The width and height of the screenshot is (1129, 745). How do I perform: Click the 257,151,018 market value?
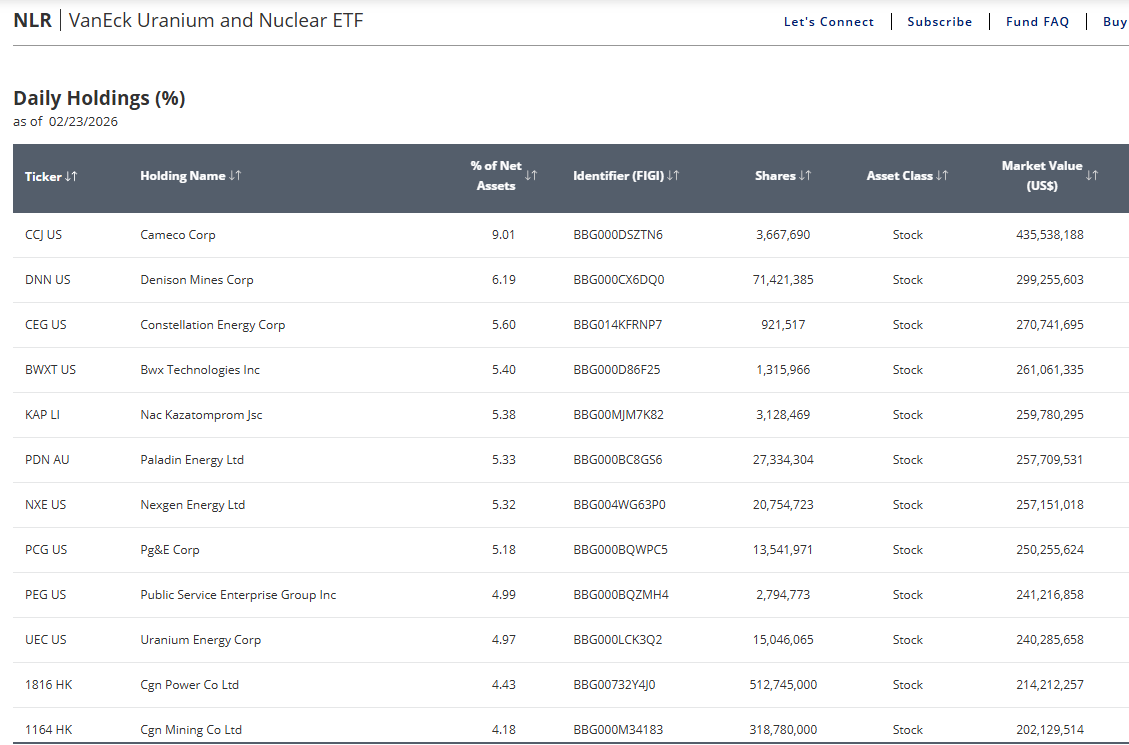pos(1050,505)
